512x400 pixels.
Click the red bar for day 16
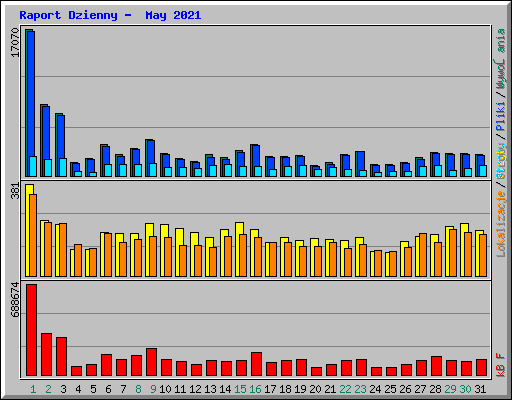coord(256,364)
